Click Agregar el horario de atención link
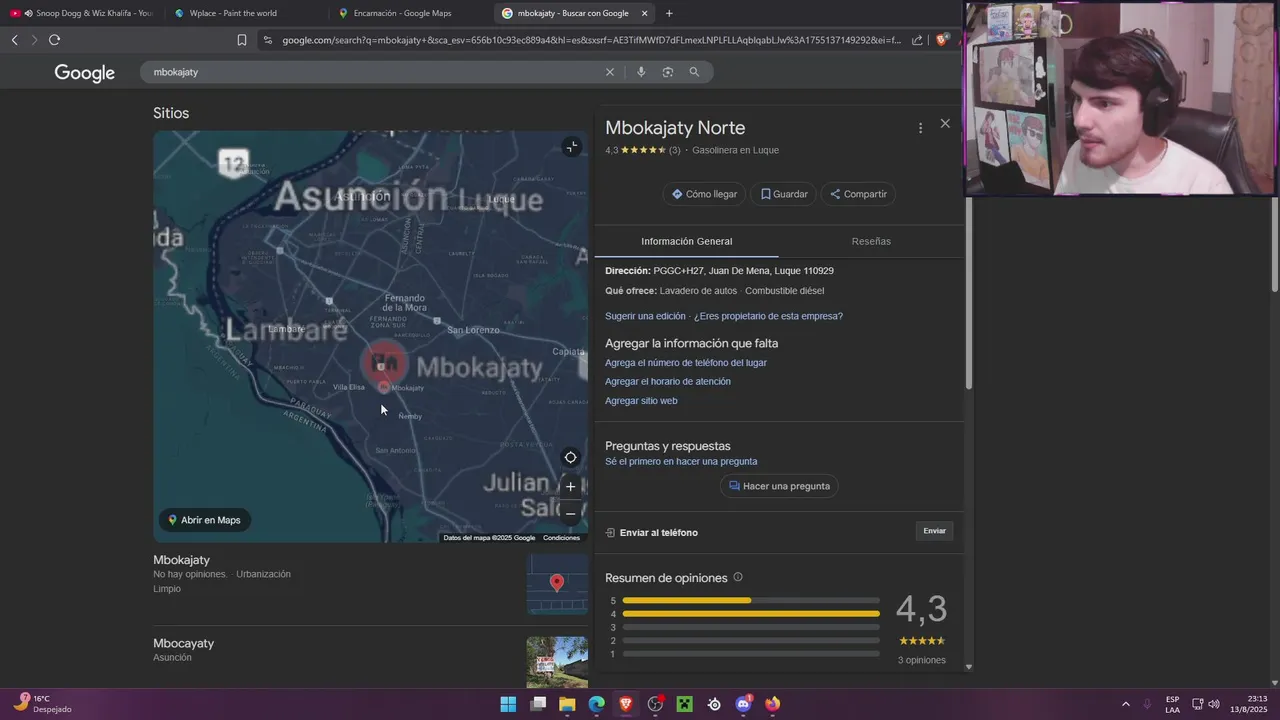This screenshot has width=1280, height=720. [x=668, y=381]
